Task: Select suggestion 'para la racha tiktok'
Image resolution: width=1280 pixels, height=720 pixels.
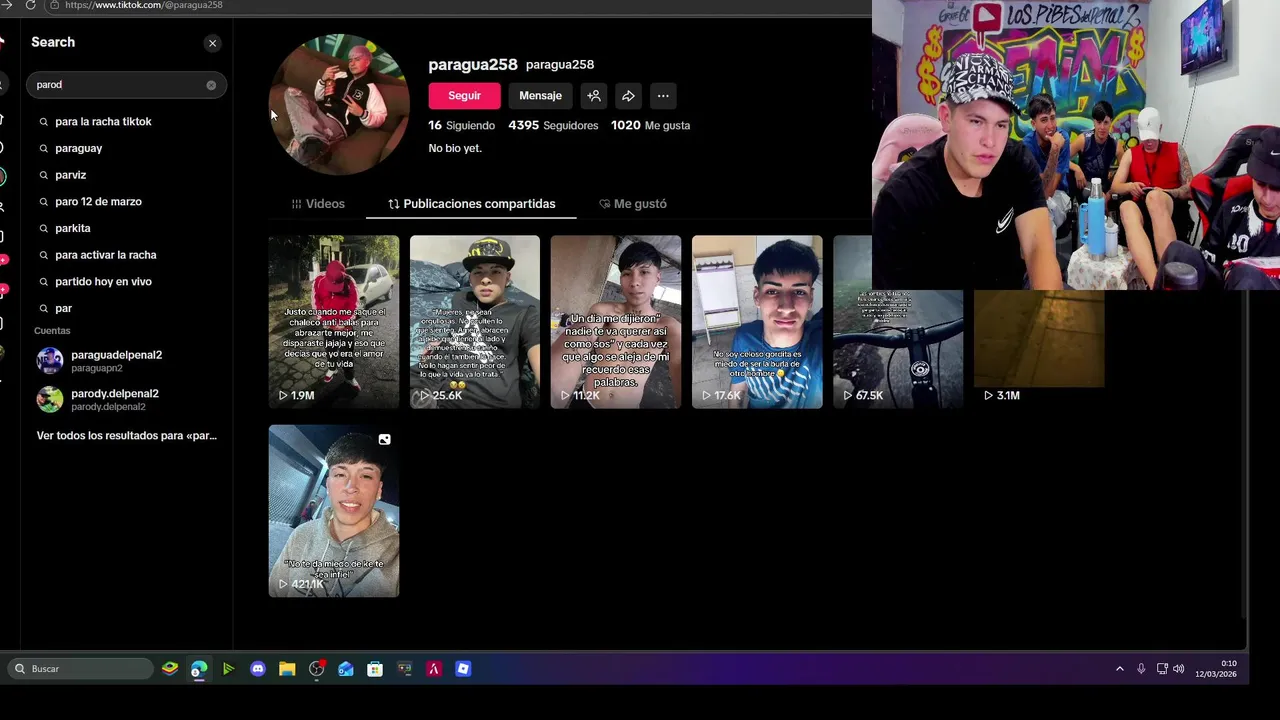Action: pos(103,121)
